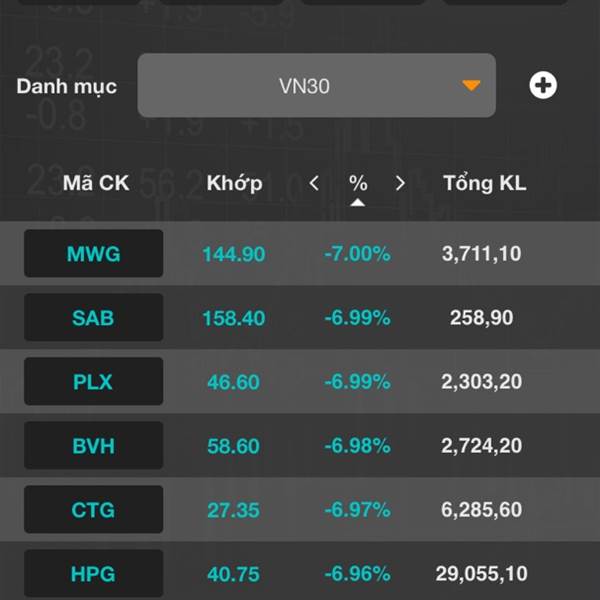Image resolution: width=600 pixels, height=600 pixels.
Task: Click HPG total volume 29,055,10
Action: pyautogui.click(x=481, y=574)
